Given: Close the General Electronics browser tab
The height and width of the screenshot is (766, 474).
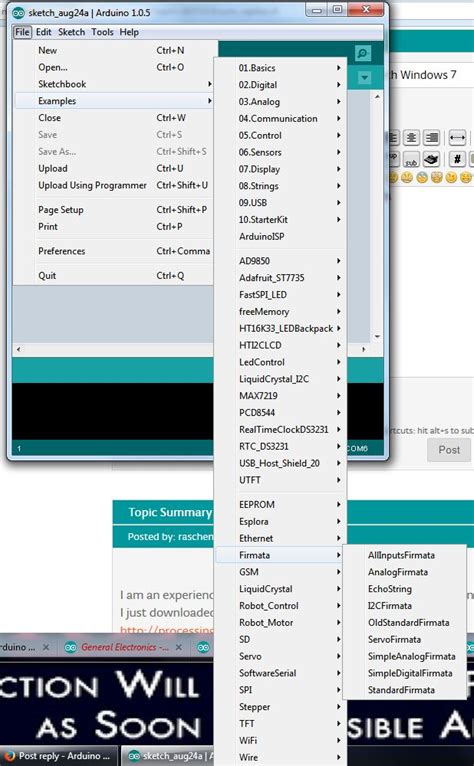Looking at the screenshot, I should click(x=179, y=647).
